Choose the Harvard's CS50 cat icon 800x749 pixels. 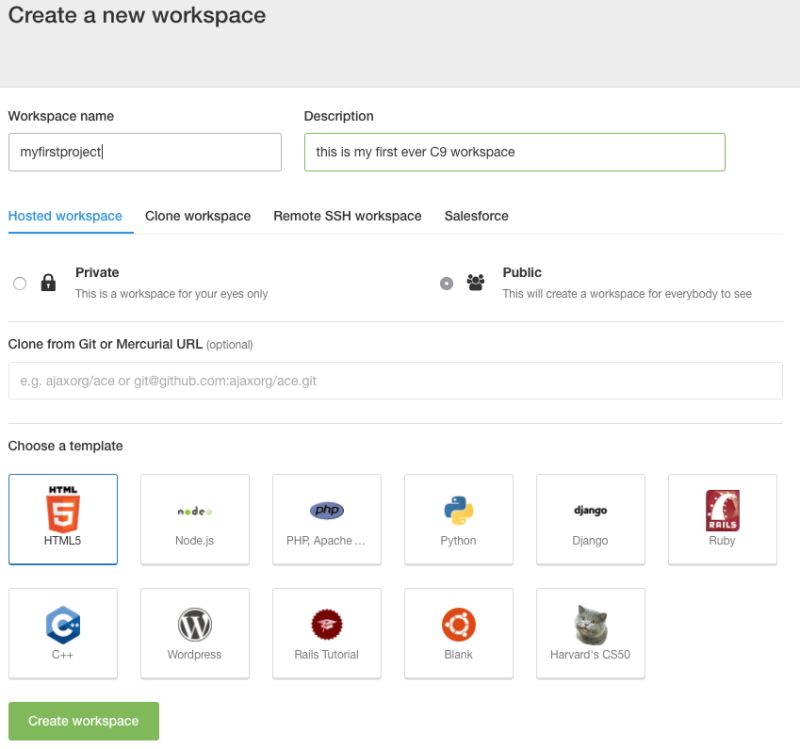click(590, 625)
